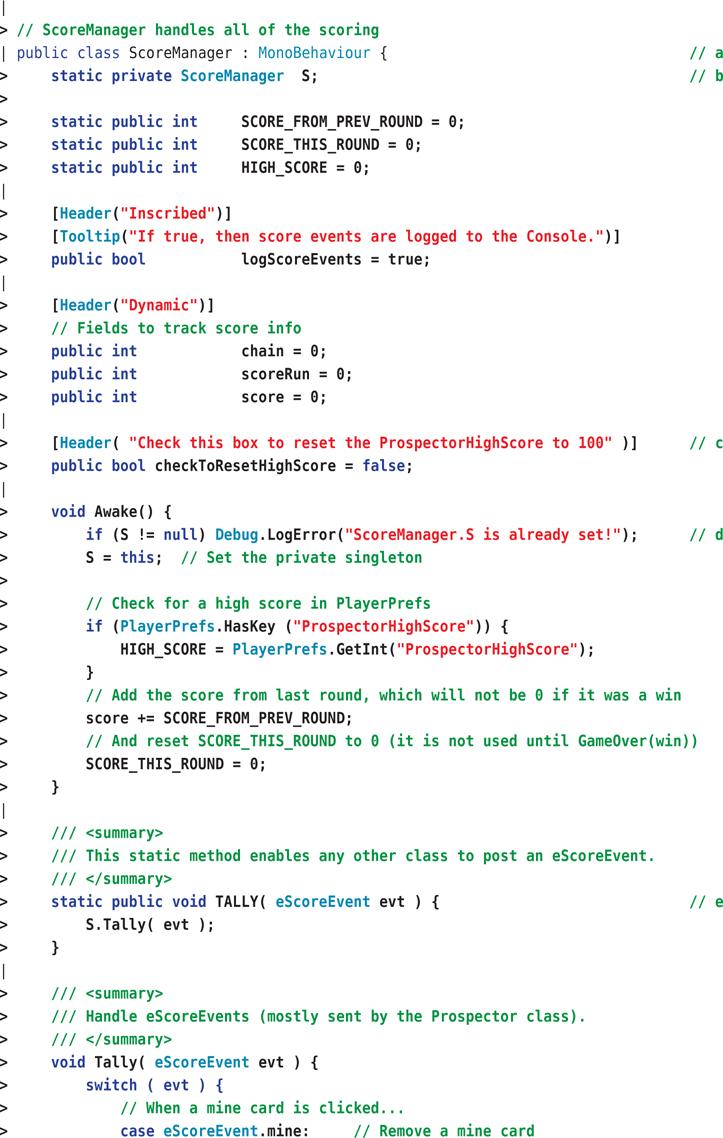Click the "HIGH_SCORE = 0;" field declaration

[x=305, y=168]
